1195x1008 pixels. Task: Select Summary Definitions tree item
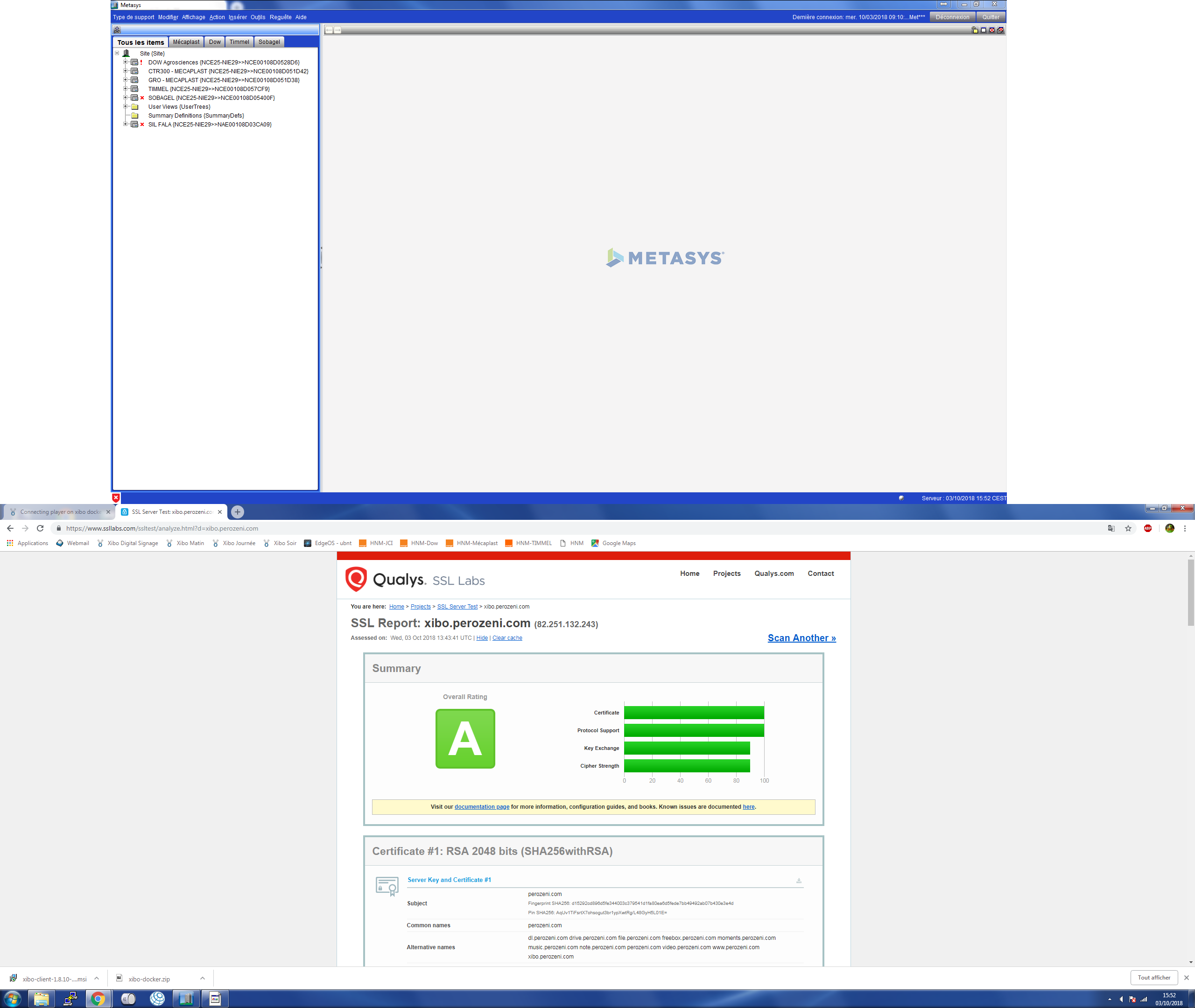[x=196, y=115]
